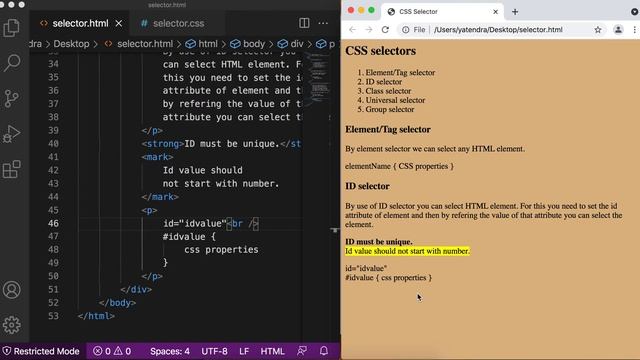This screenshot has height=360, width=640.
Task: Click Desktop in the breadcrumb path
Action: click(71, 44)
